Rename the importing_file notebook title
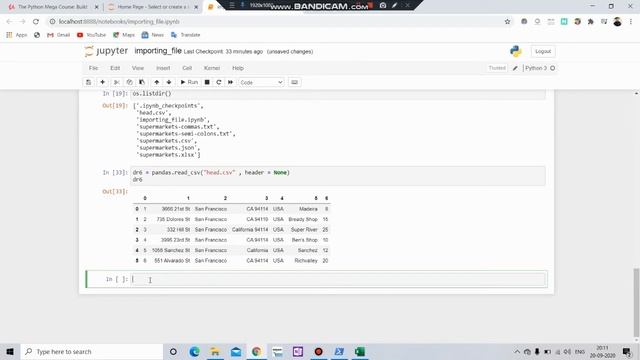Viewport: 640px width, 360px height. tap(158, 51)
